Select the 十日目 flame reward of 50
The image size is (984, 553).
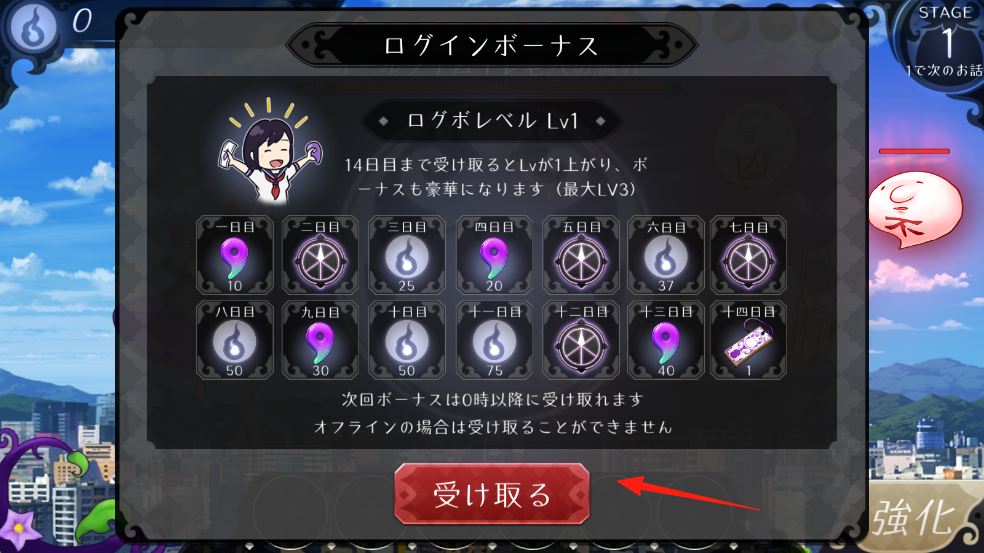[x=407, y=340]
